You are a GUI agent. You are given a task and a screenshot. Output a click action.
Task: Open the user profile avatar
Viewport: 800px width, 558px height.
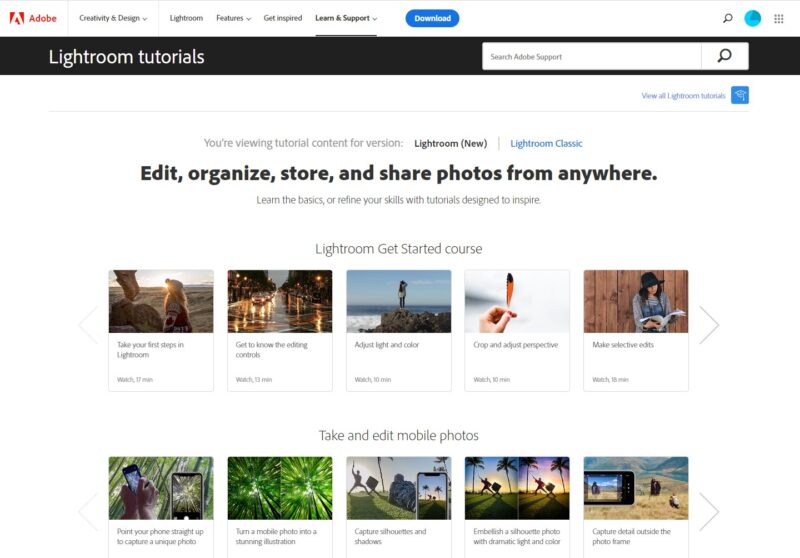[753, 18]
